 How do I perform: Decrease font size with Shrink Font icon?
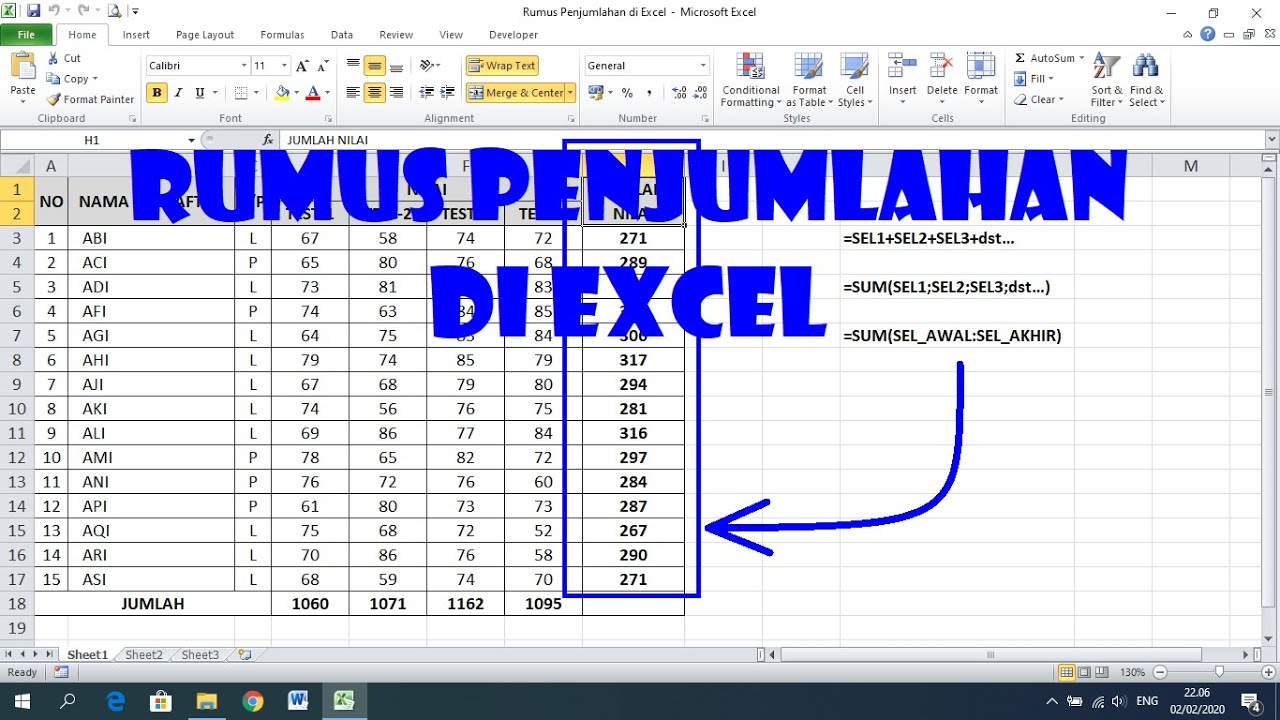point(323,65)
